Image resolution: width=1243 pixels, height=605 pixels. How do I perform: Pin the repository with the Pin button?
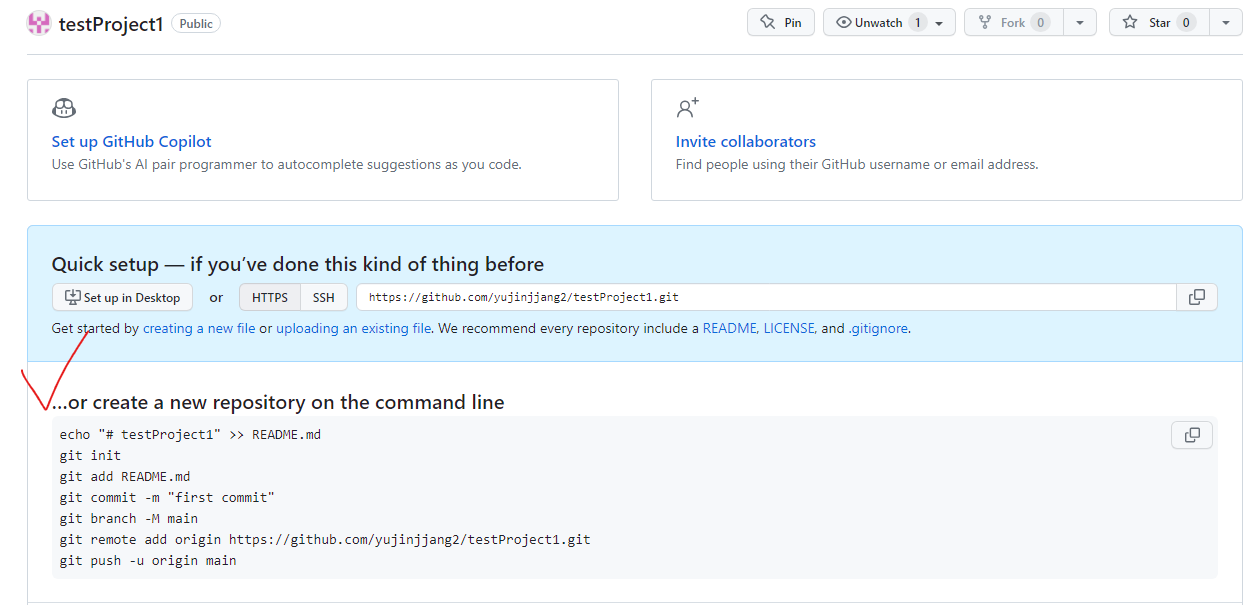[x=781, y=22]
